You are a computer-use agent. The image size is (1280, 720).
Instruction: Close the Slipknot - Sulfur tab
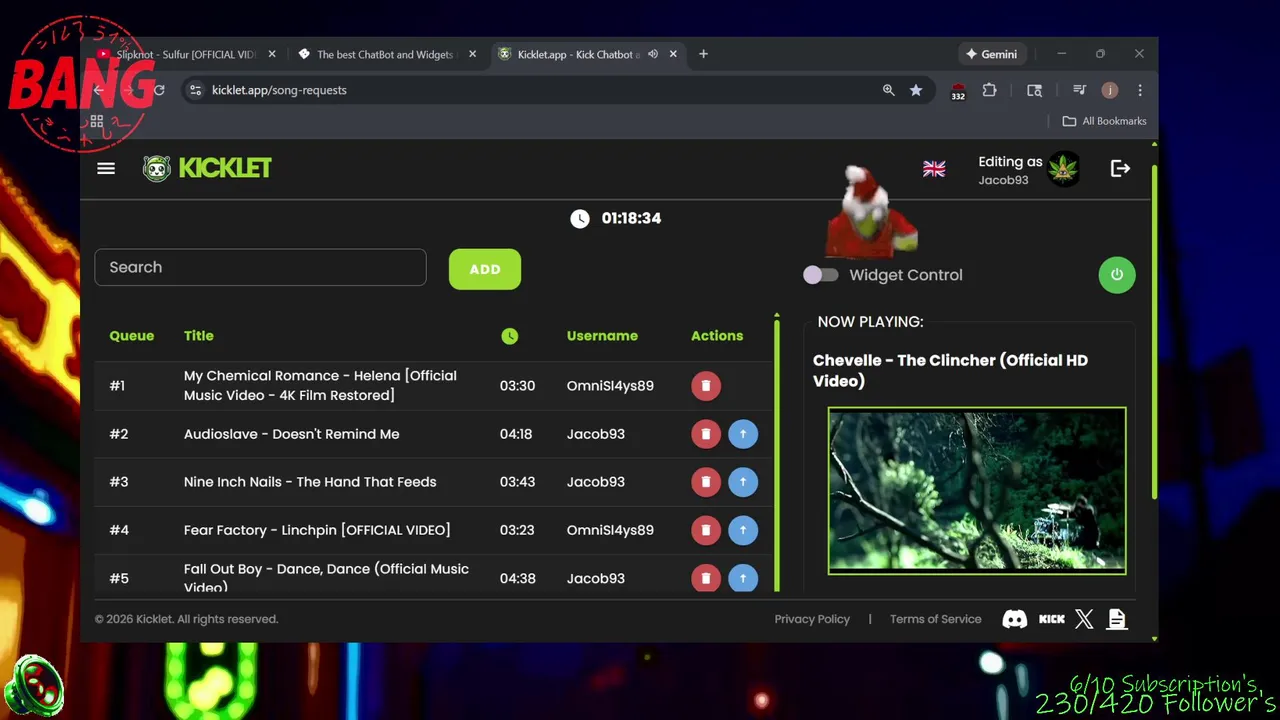[272, 54]
